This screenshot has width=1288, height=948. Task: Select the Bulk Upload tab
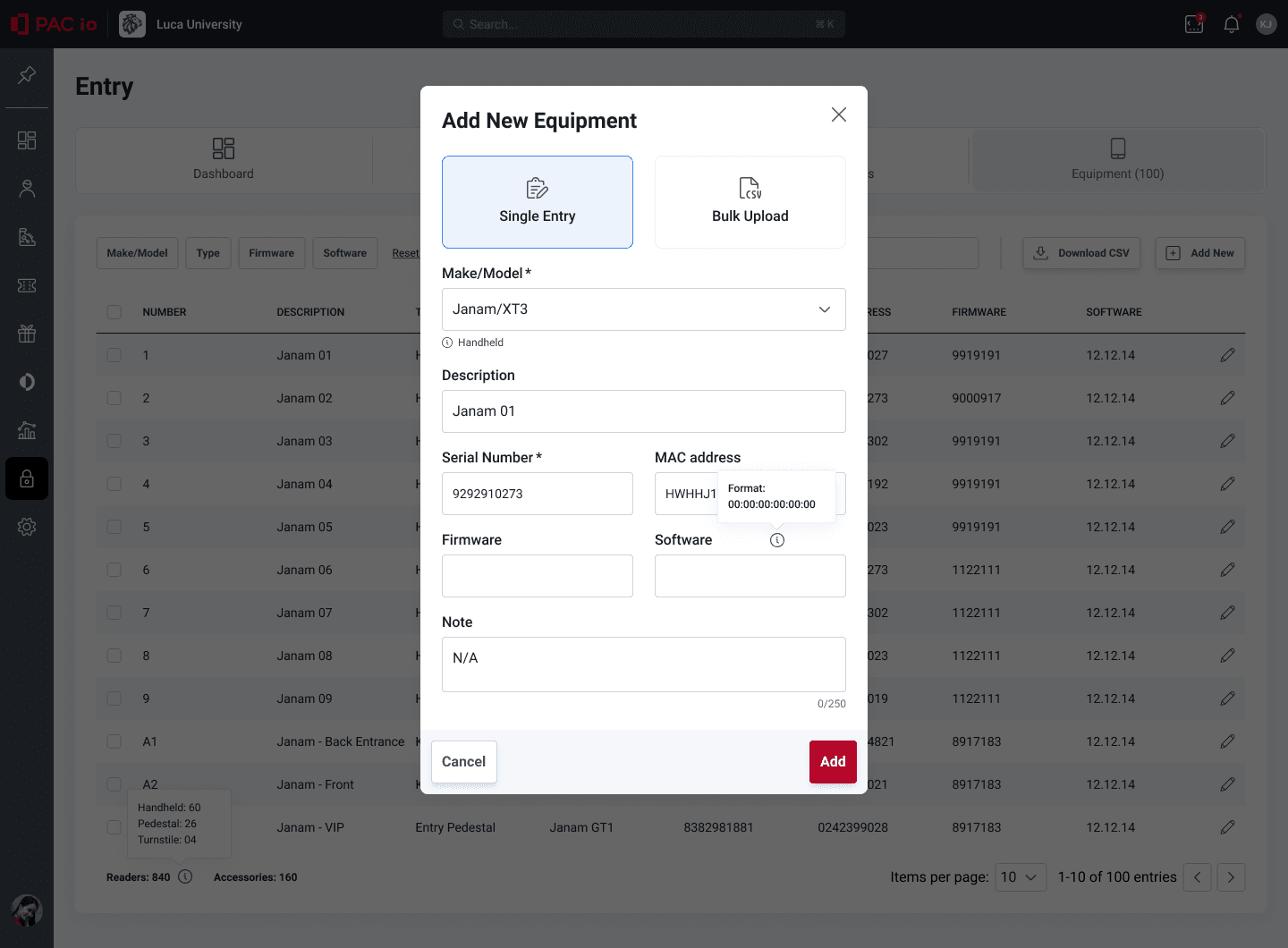[750, 202]
